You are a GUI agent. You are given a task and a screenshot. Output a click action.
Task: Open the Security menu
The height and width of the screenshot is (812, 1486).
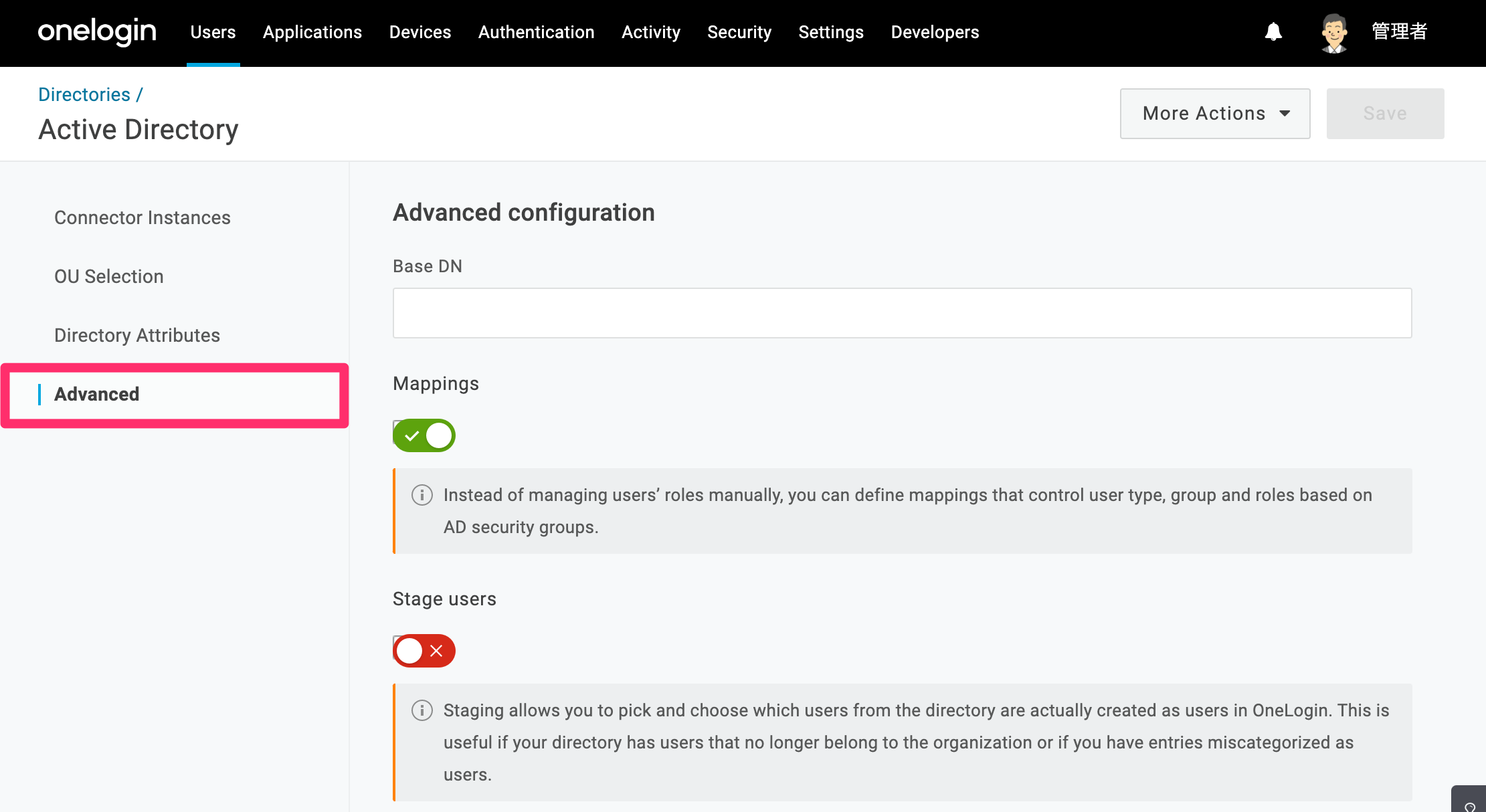[x=739, y=32]
